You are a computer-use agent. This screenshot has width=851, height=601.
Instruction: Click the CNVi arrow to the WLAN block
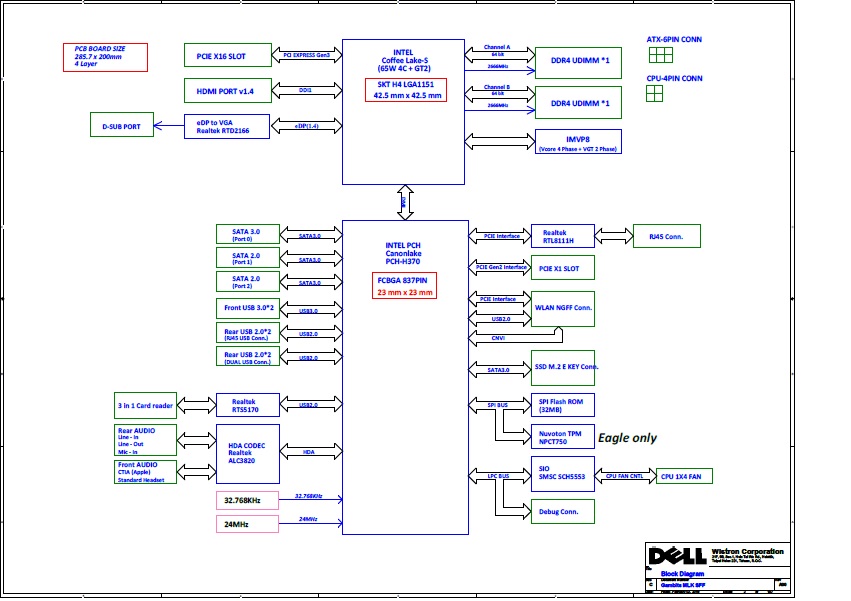pyautogui.click(x=498, y=338)
